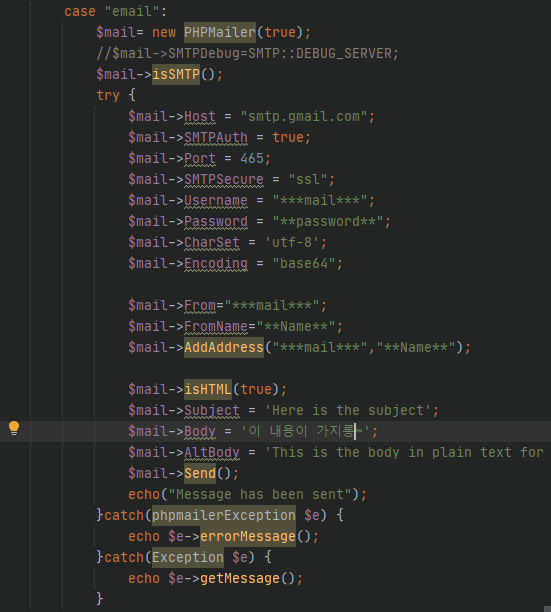Click the "base64" encoding string
Image resolution: width=551 pixels, height=612 pixels.
click(304, 263)
